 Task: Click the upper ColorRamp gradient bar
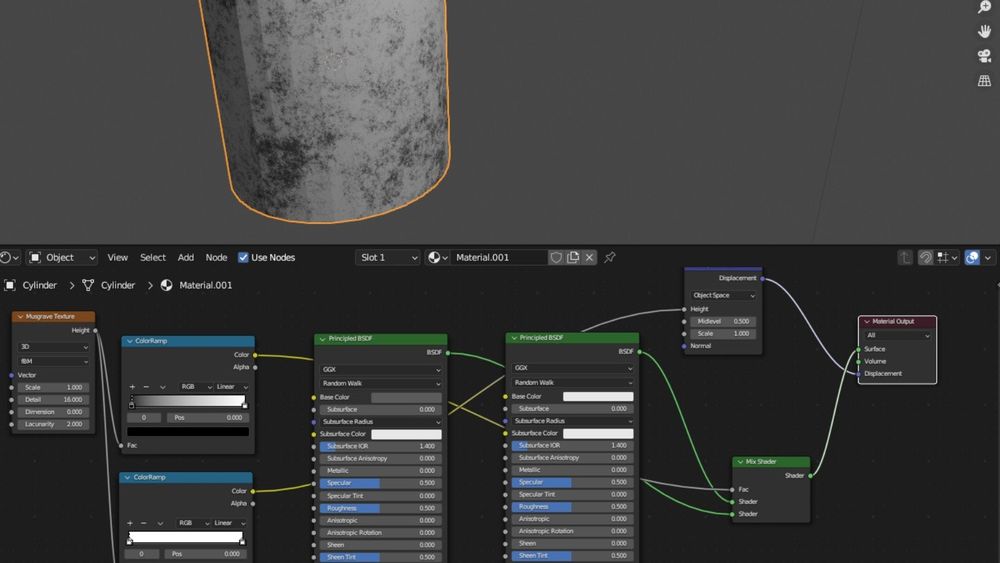[x=188, y=401]
